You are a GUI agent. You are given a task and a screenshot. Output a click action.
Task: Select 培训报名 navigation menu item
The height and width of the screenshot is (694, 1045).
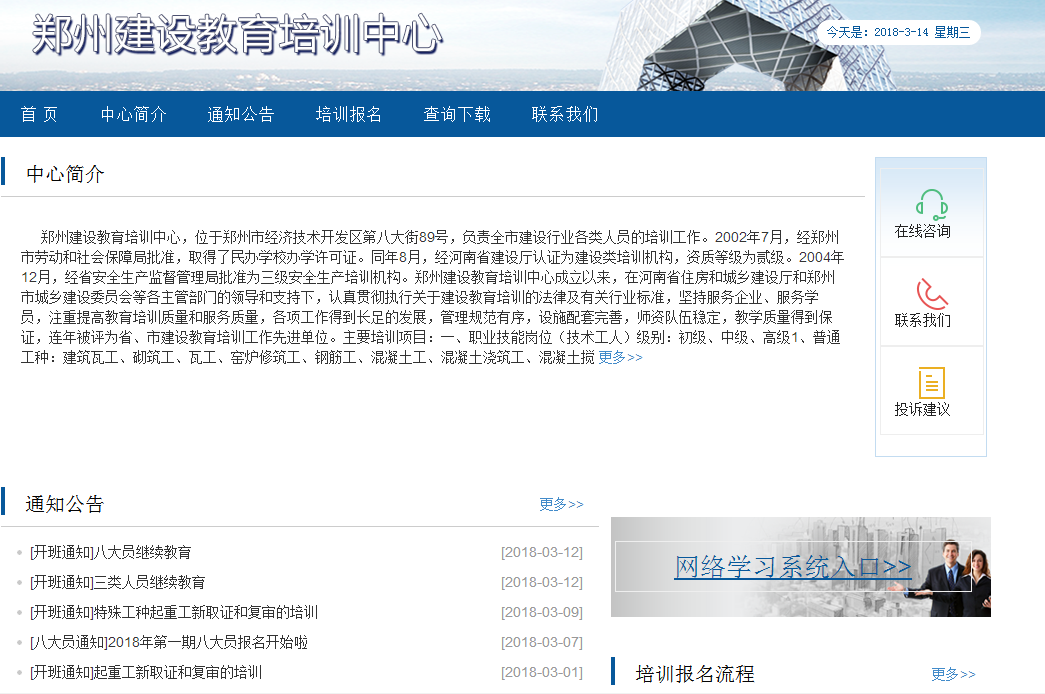348,114
